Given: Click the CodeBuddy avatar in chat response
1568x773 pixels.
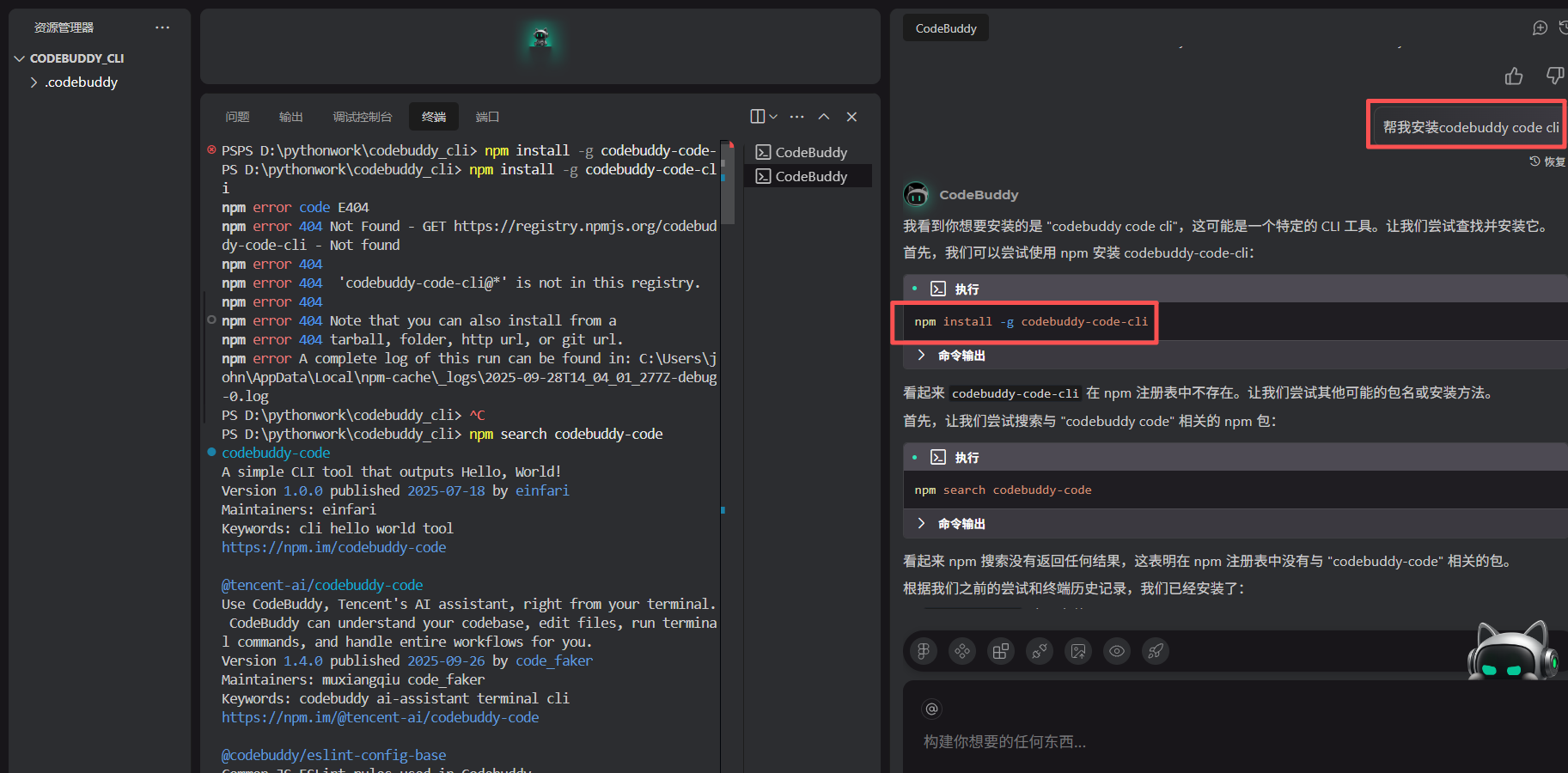Looking at the screenshot, I should 917,194.
